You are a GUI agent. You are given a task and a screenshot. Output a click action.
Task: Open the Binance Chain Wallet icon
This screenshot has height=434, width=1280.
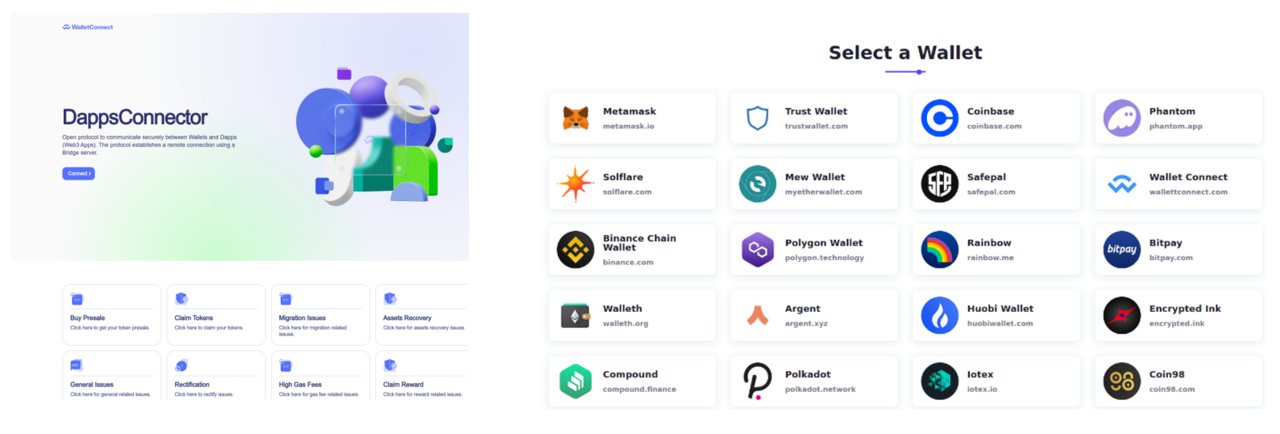[575, 250]
